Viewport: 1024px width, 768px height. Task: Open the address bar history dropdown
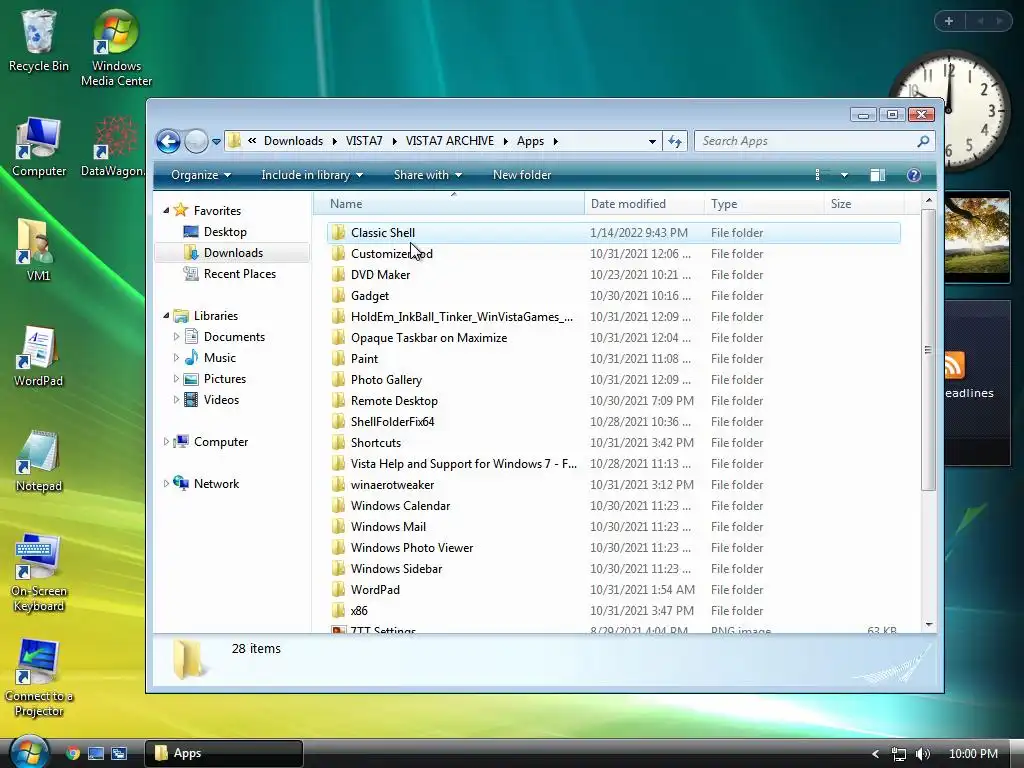click(652, 142)
